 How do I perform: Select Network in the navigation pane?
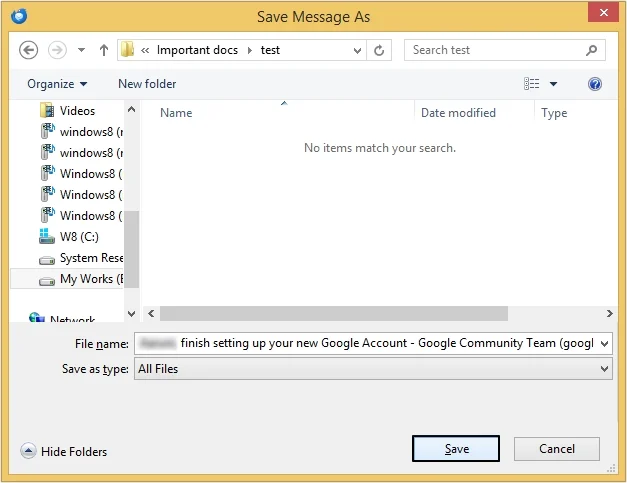pos(72,319)
